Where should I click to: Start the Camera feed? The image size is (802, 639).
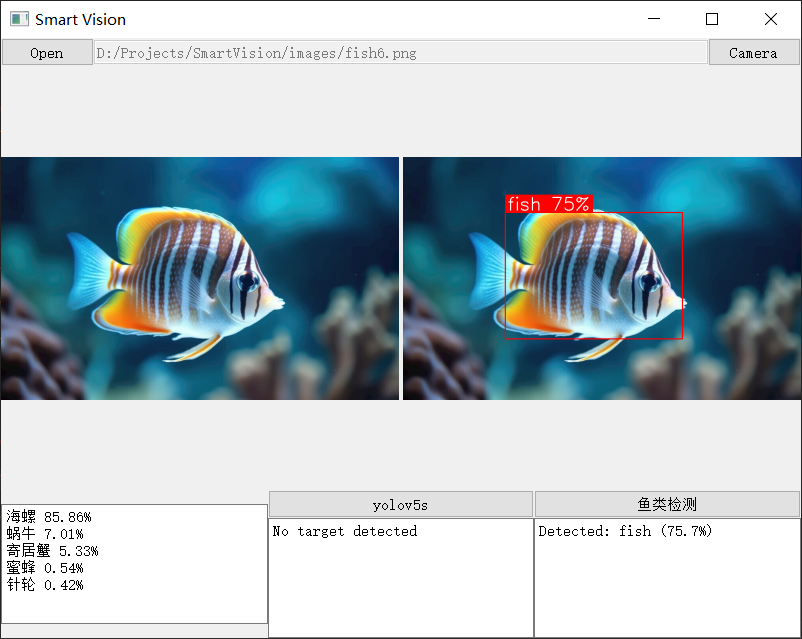point(753,53)
